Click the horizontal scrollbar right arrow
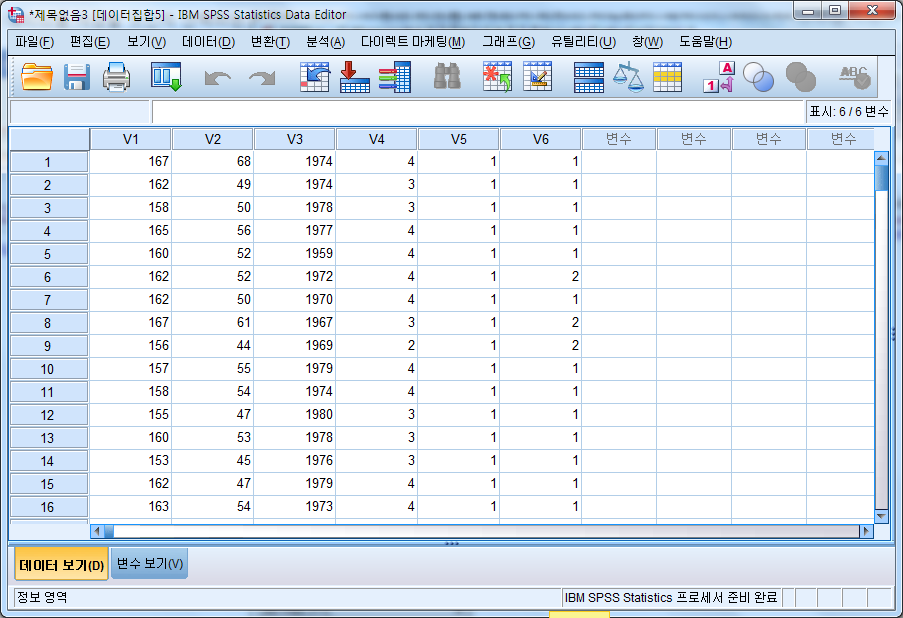Screen dimensions: 903x618 [866, 531]
